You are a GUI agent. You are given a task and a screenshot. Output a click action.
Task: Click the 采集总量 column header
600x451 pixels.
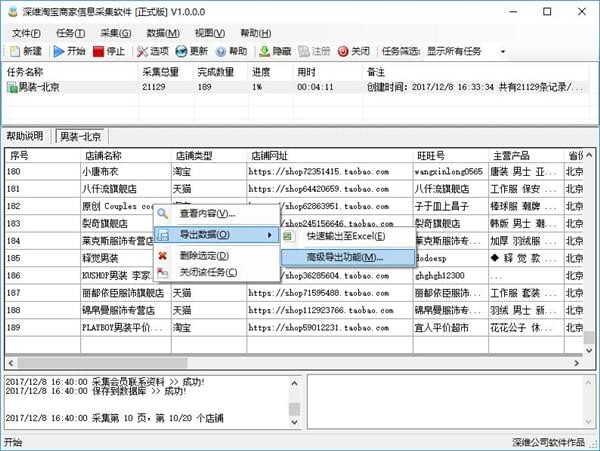166,72
